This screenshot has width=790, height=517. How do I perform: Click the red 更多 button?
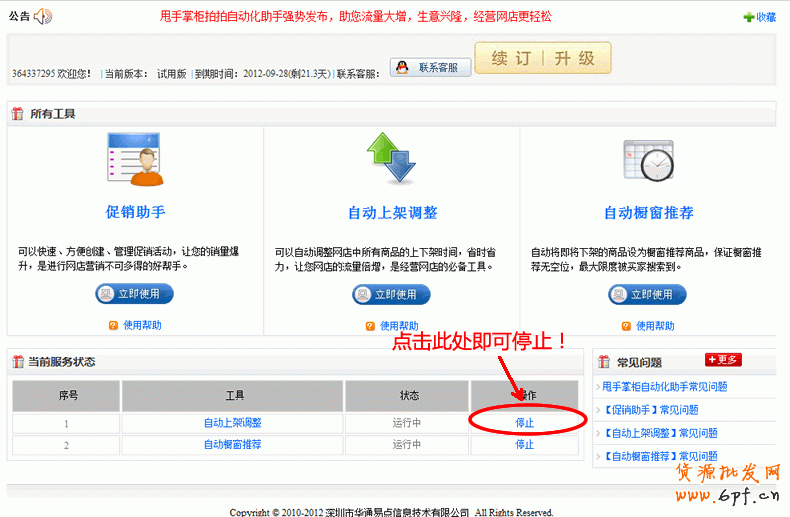tap(723, 360)
